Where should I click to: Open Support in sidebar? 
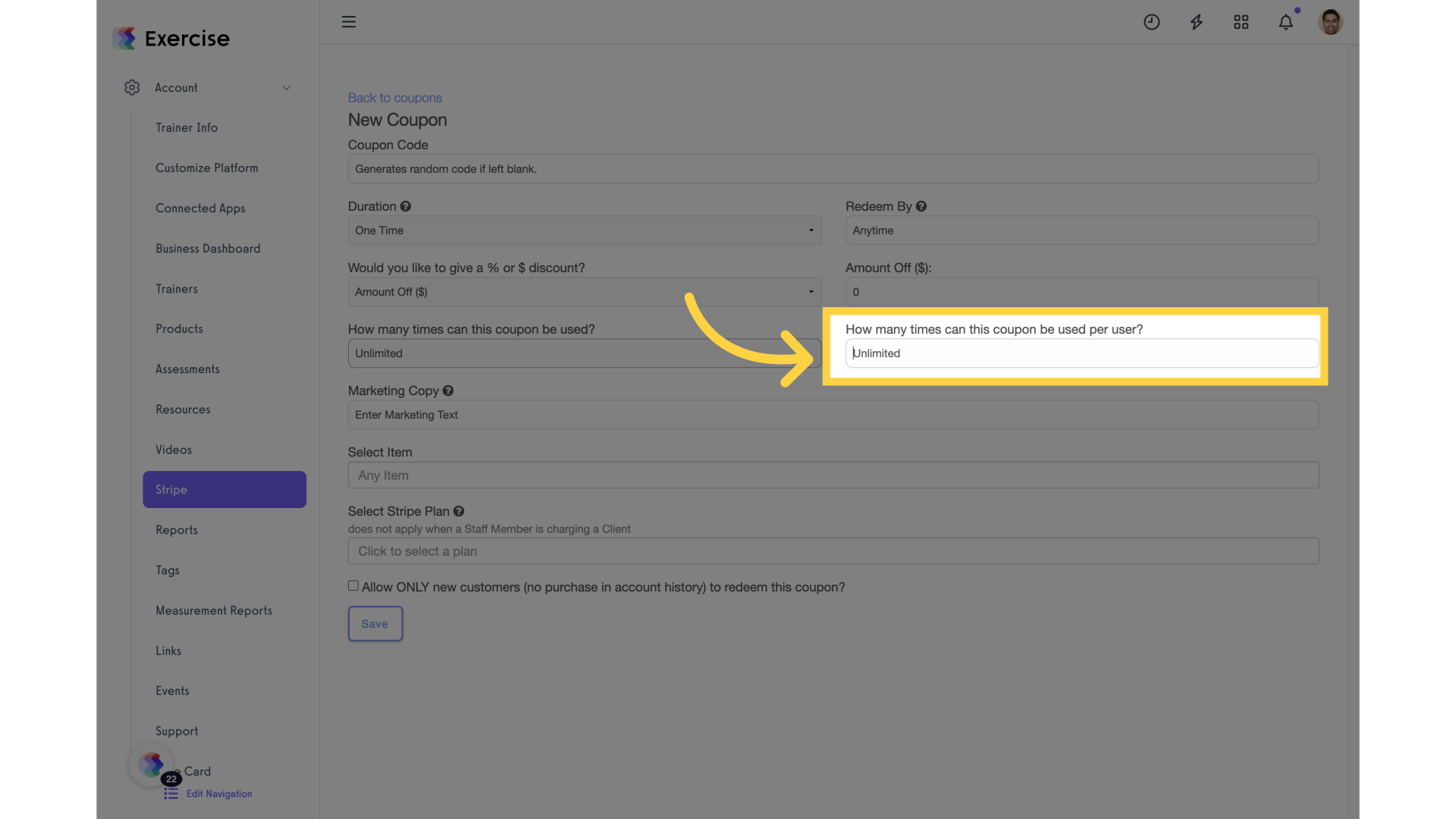tap(177, 731)
